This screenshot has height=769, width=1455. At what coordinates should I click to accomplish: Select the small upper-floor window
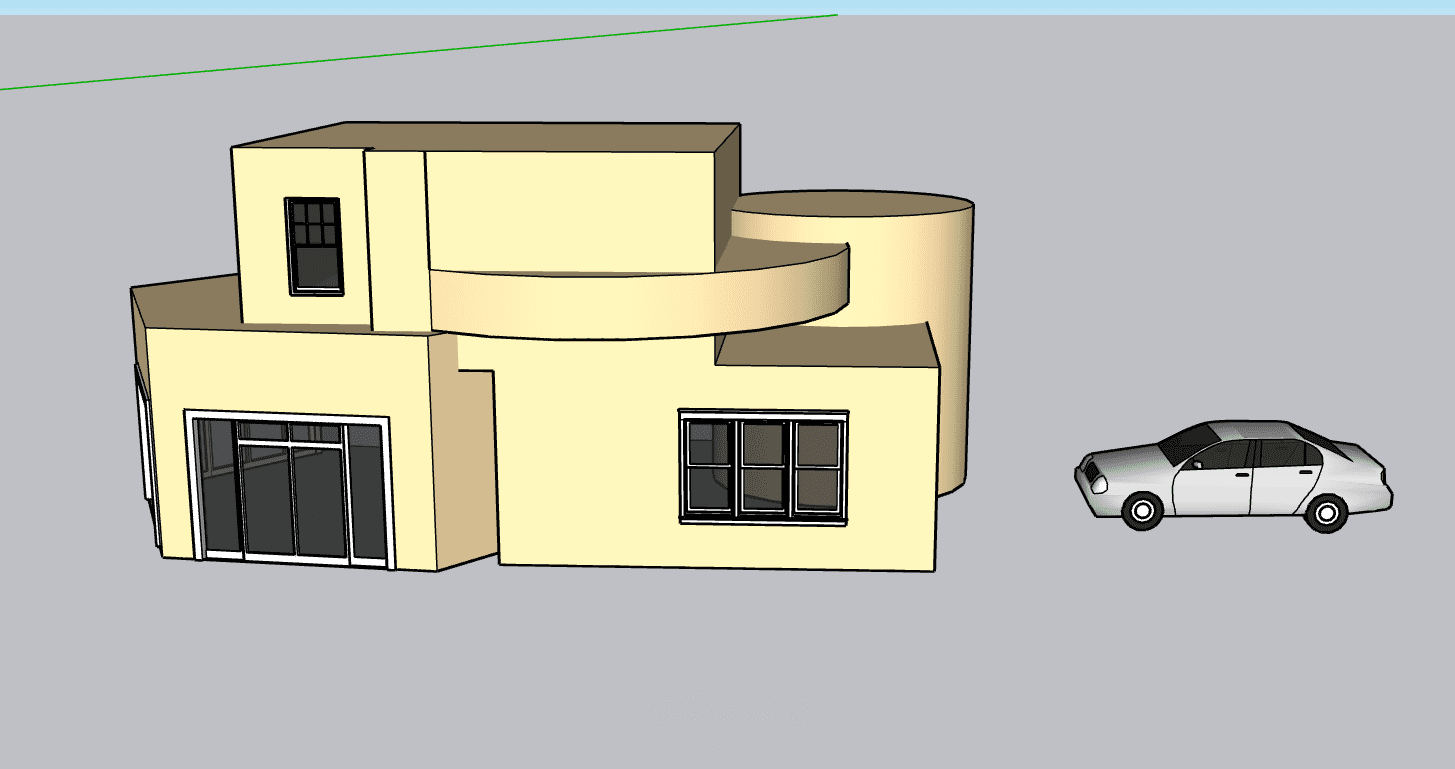(314, 246)
